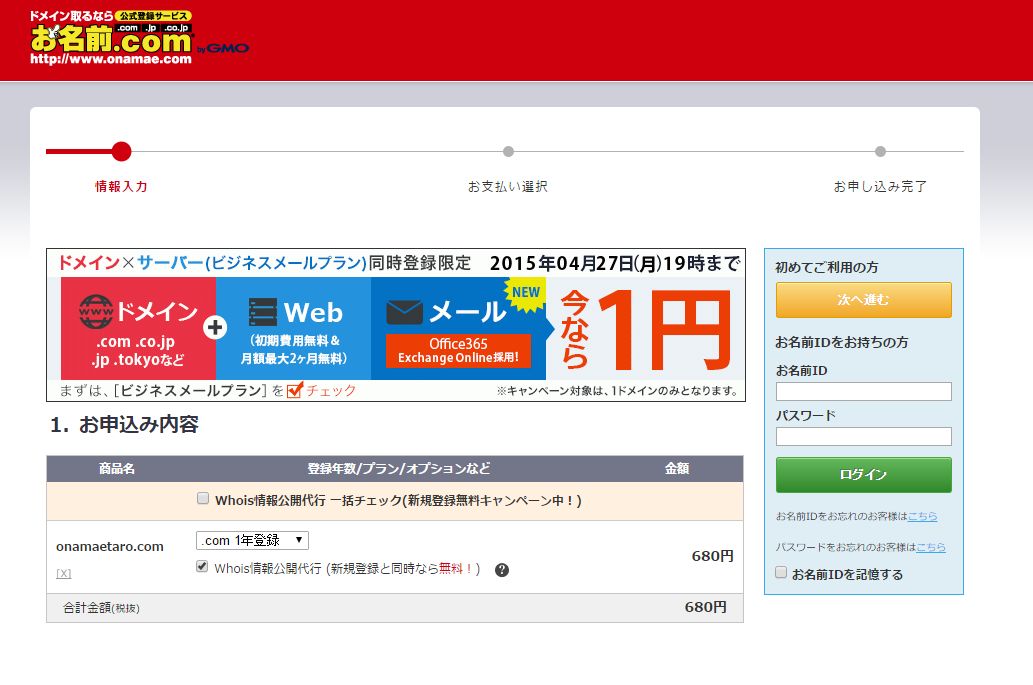Tick the お名前IDを記憶する checkbox
The height and width of the screenshot is (685, 1033).
tap(781, 572)
